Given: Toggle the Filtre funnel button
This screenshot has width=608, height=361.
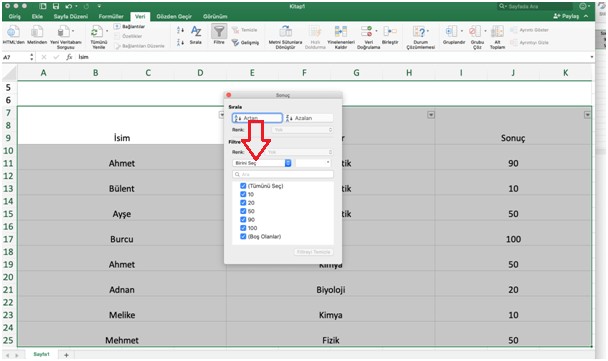Looking at the screenshot, I should point(219,34).
